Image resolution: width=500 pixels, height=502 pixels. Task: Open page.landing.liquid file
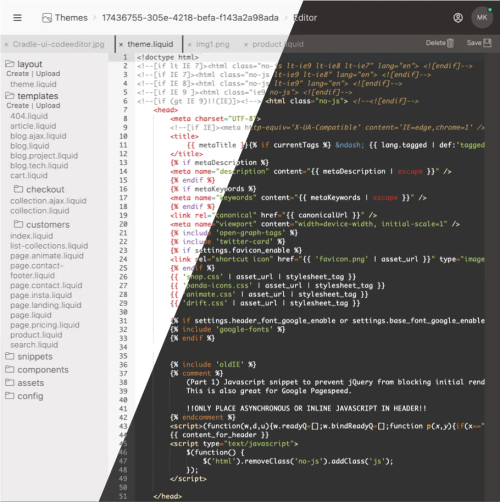[x=46, y=305]
